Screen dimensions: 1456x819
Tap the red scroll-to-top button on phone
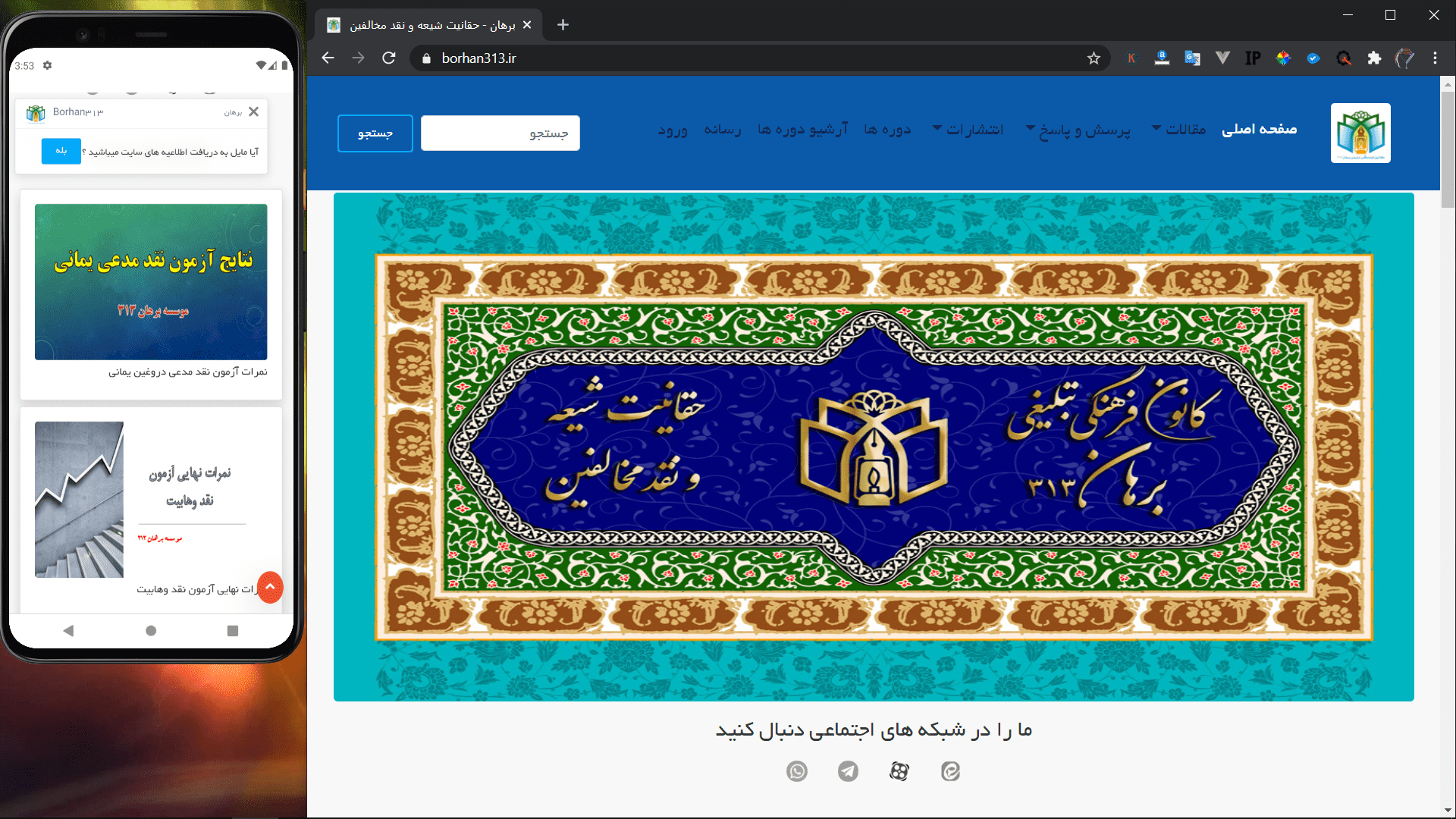[270, 587]
